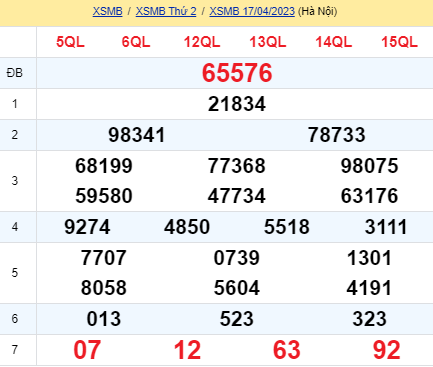This screenshot has width=433, height=367.
Task: Click fourth prize number 5518
Action: pos(287,227)
